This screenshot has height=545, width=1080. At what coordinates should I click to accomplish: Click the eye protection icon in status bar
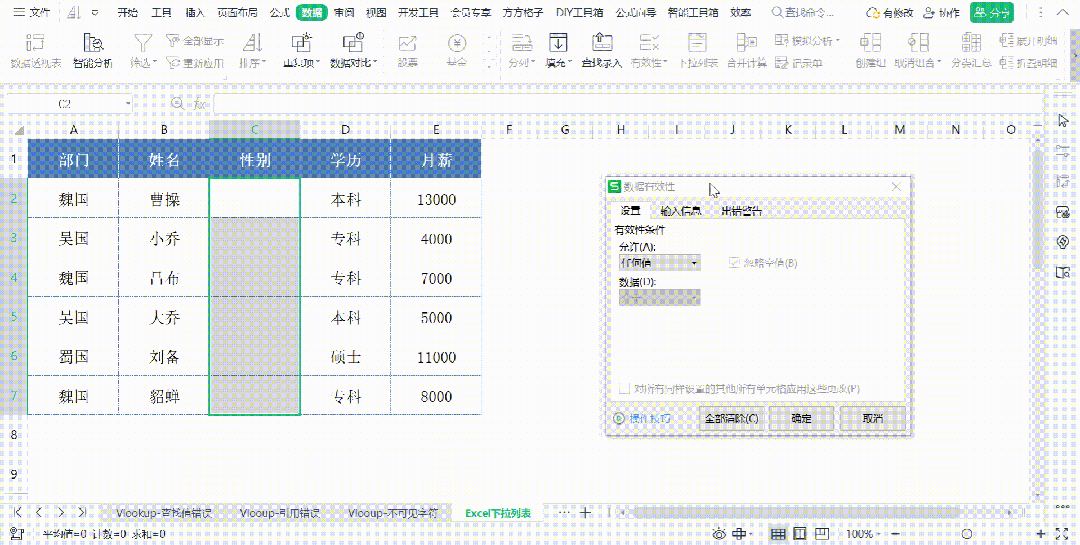(719, 534)
